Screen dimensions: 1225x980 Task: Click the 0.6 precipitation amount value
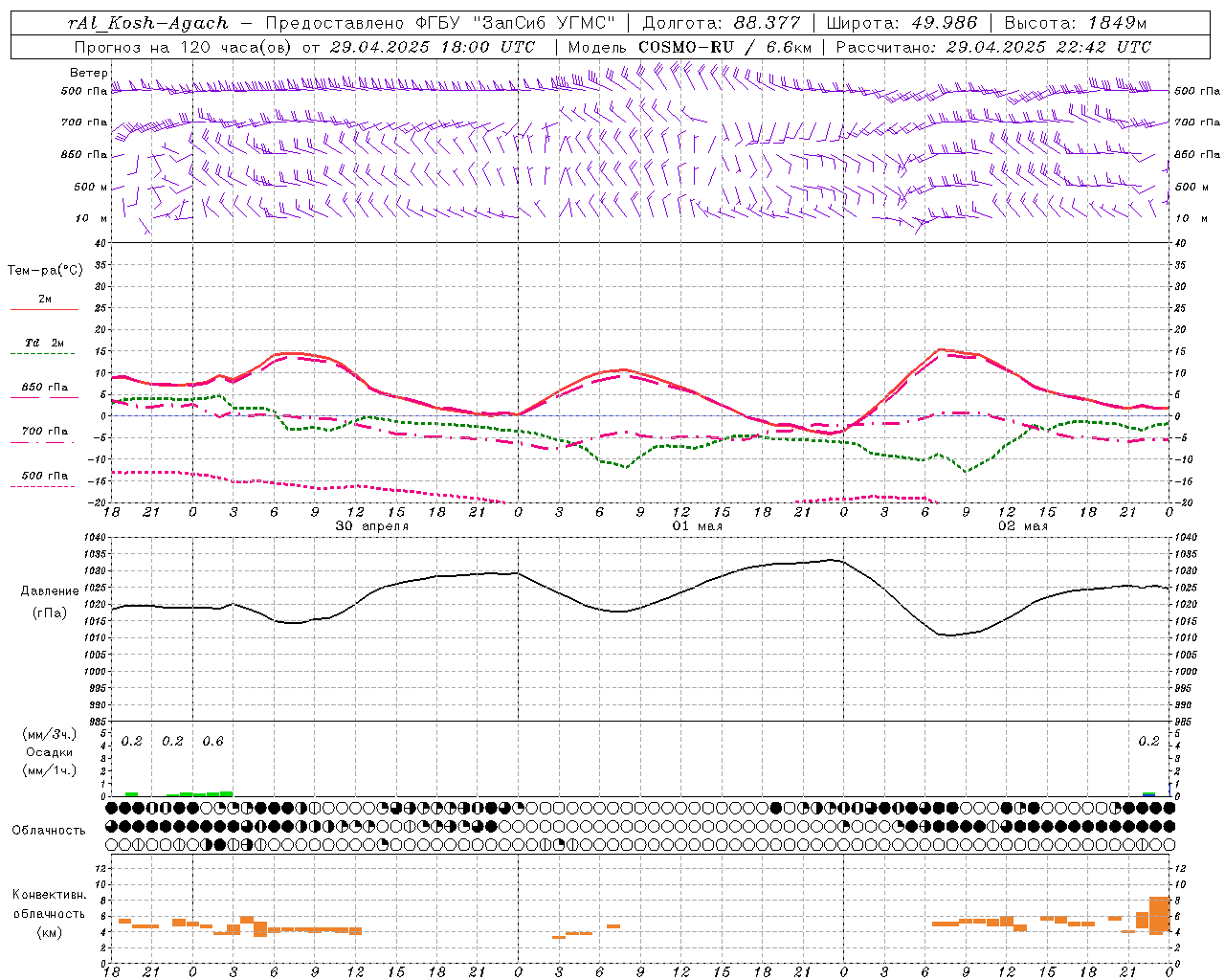click(212, 742)
